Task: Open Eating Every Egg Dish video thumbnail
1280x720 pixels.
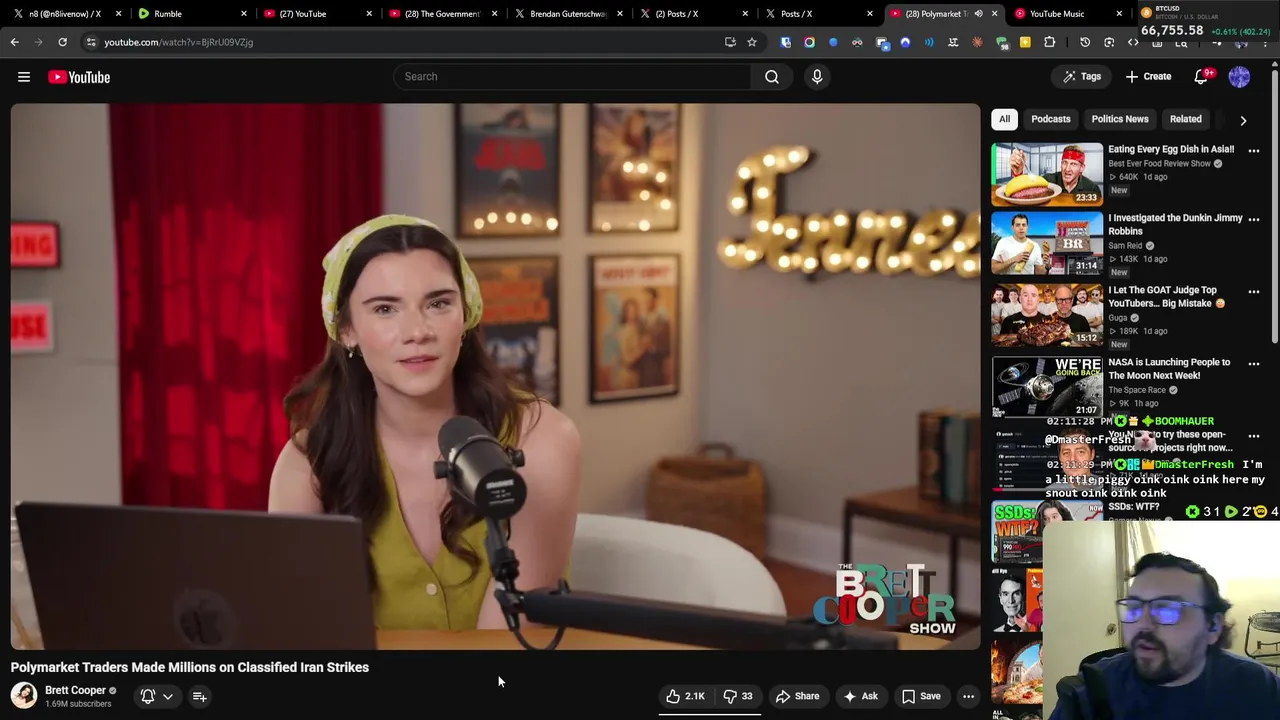Action: 1047,174
